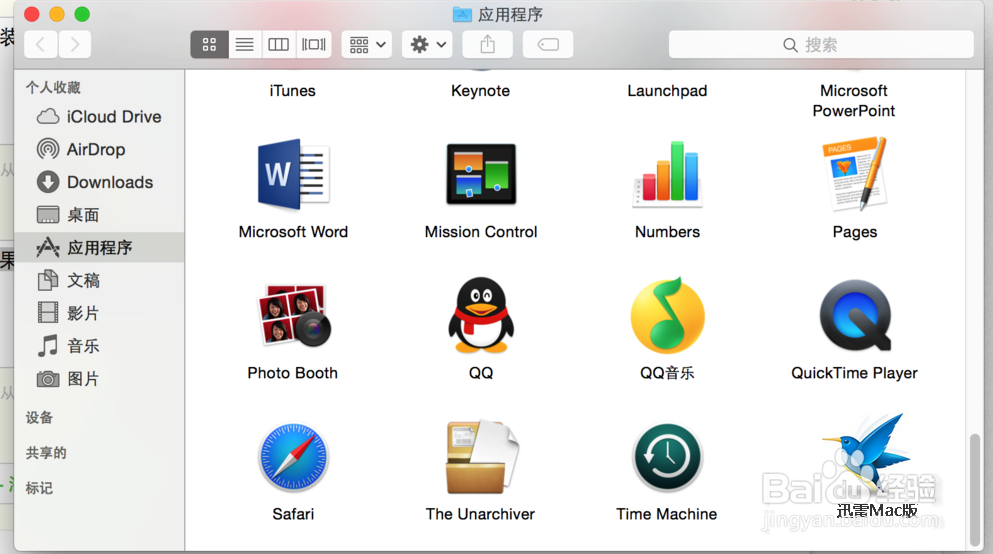
Task: Click the vertical scrollbar thumb
Action: (x=975, y=489)
